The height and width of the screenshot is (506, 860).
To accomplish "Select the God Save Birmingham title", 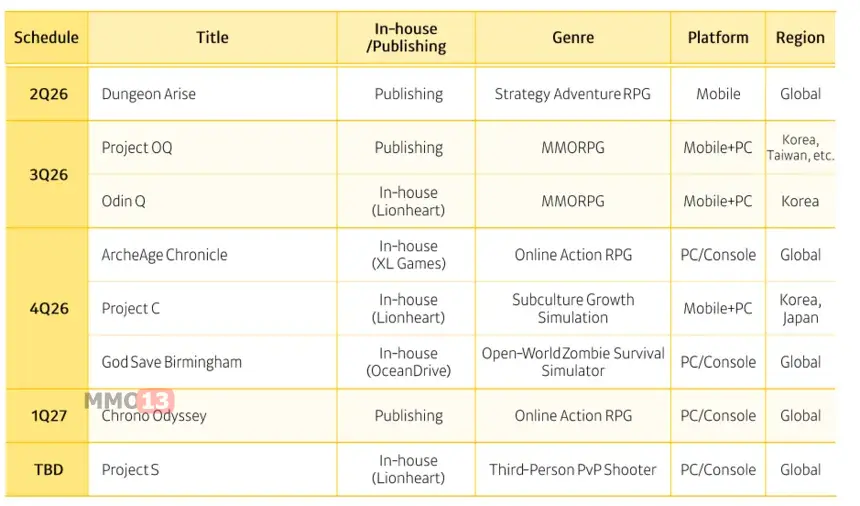I will [171, 362].
